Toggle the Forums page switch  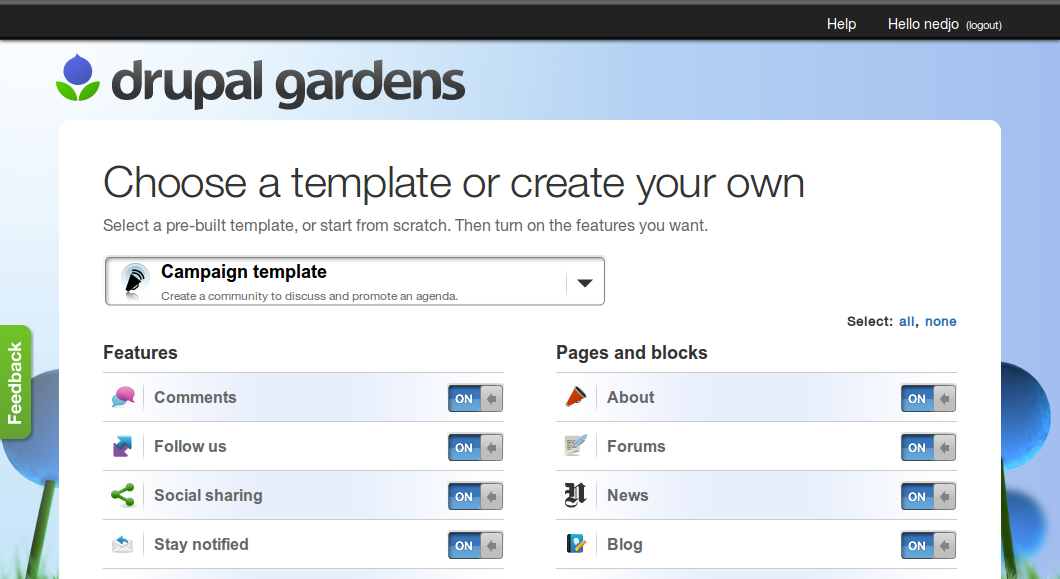pyautogui.click(x=928, y=447)
